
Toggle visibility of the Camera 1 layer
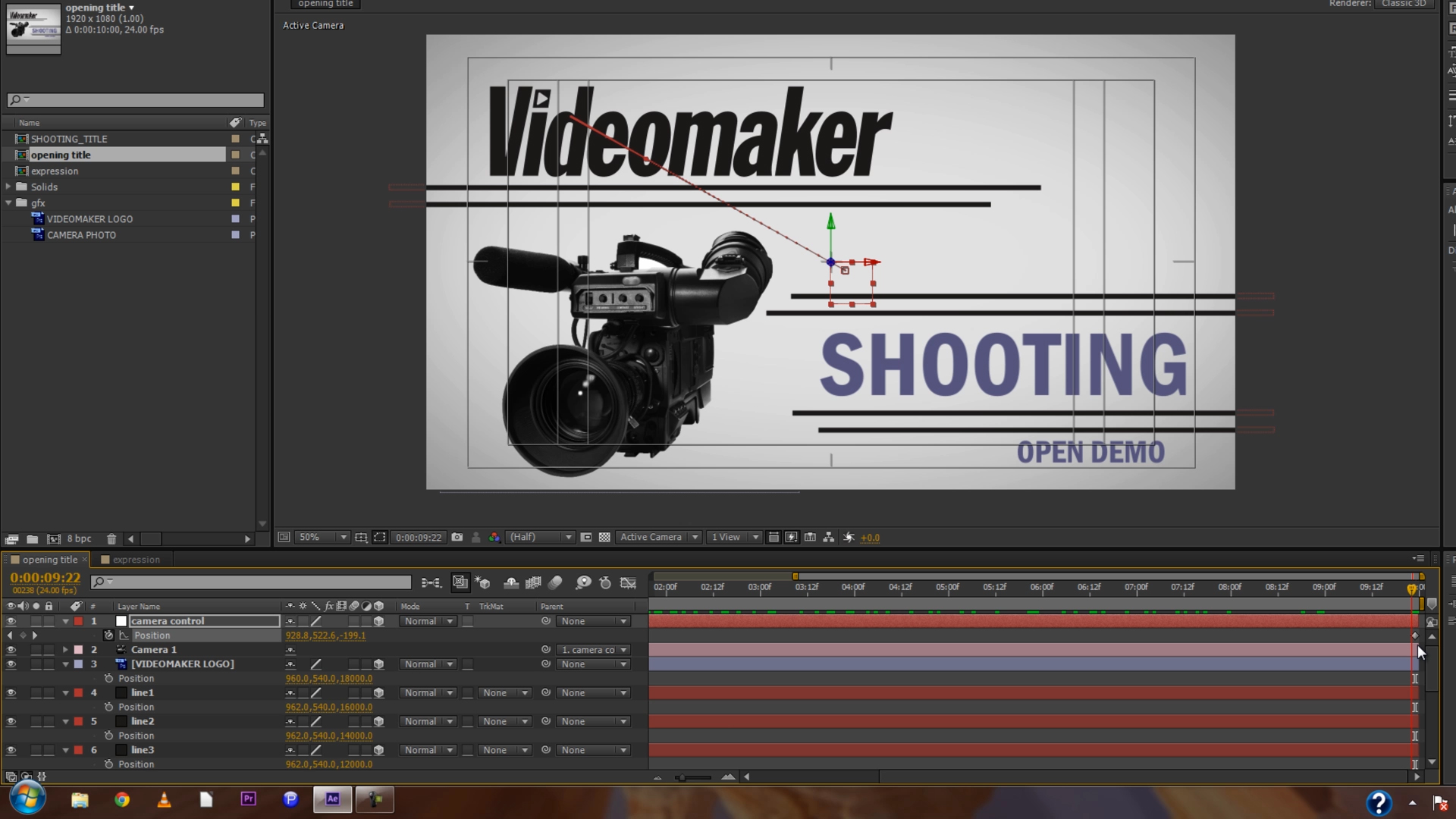(11, 649)
